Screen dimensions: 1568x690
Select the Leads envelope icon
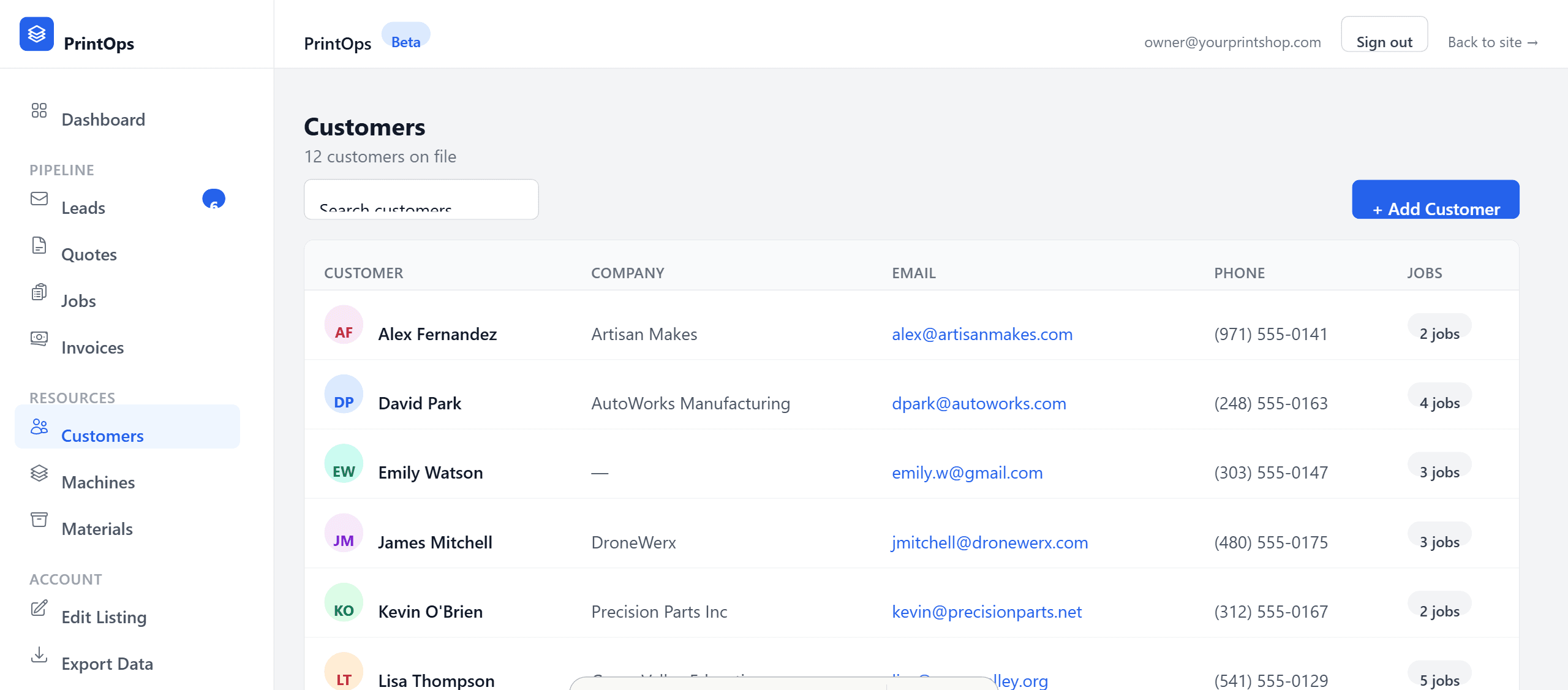coord(39,199)
